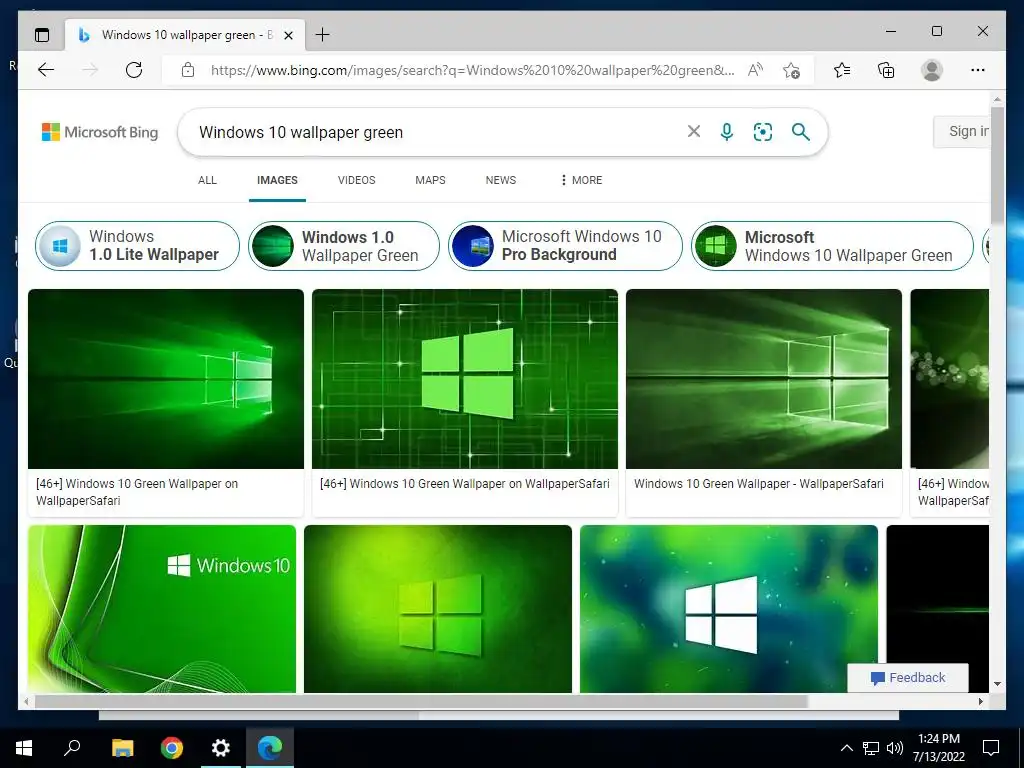The width and height of the screenshot is (1024, 768).
Task: Show hidden system tray icons
Action: [x=846, y=748]
